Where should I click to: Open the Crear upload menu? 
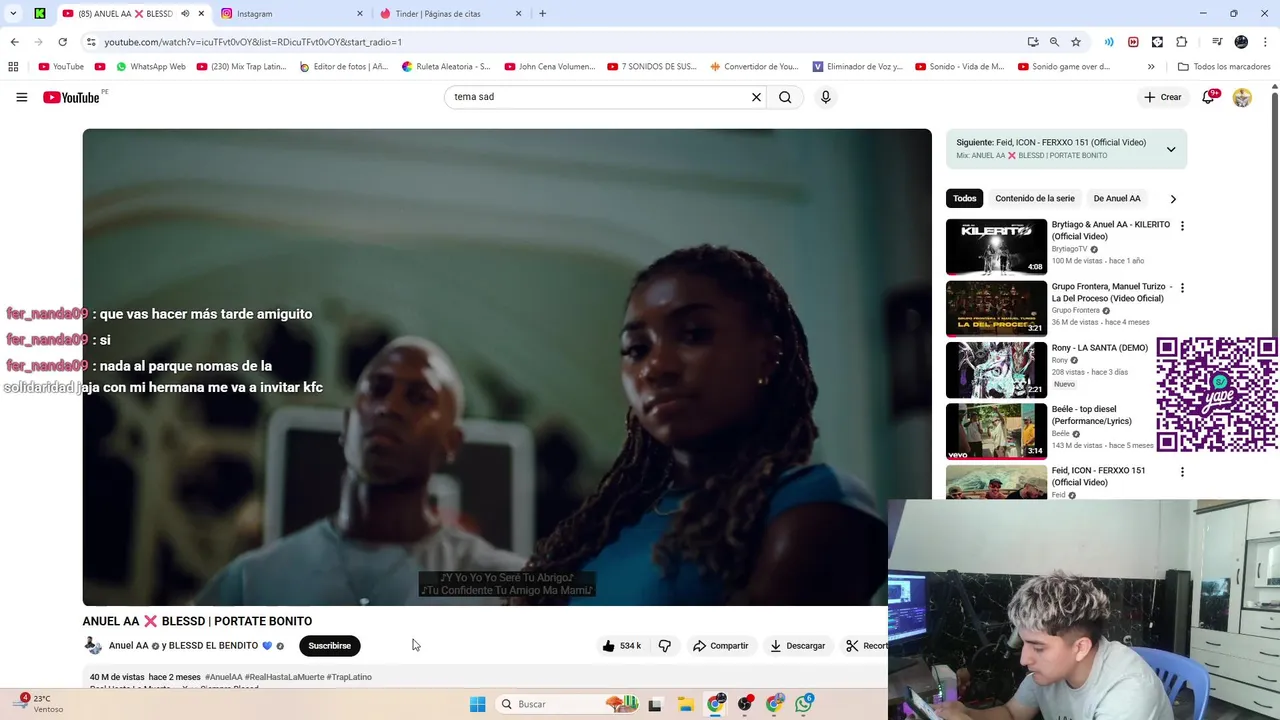click(x=1163, y=97)
